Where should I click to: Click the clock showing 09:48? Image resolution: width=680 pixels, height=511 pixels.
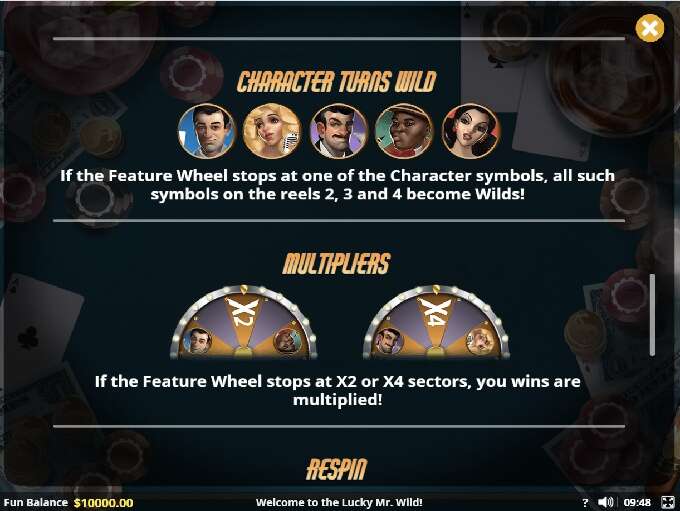click(637, 502)
